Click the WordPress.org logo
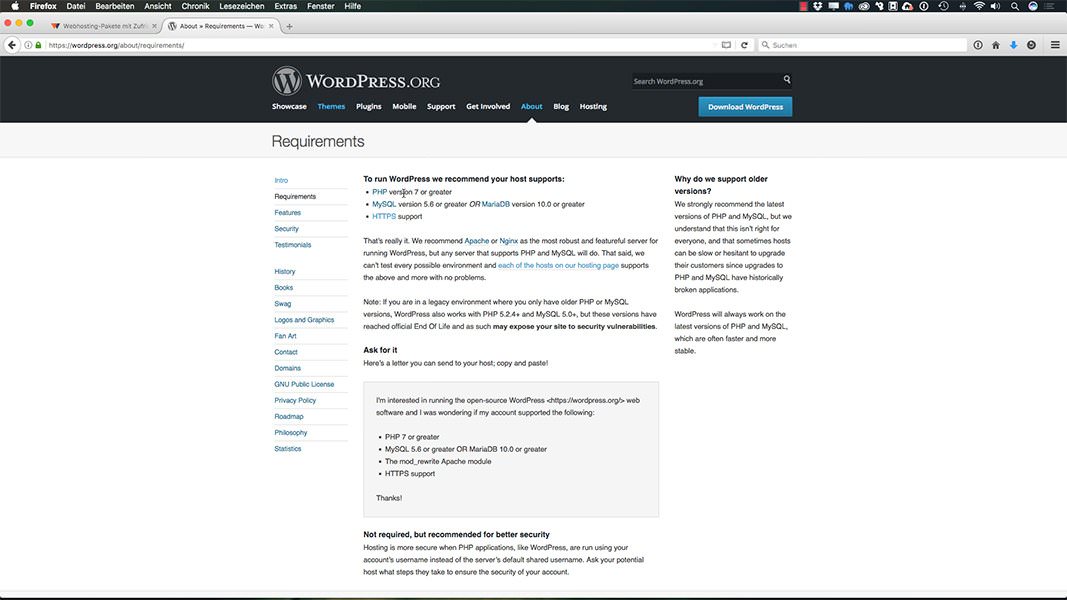1067x600 pixels. [x=356, y=81]
